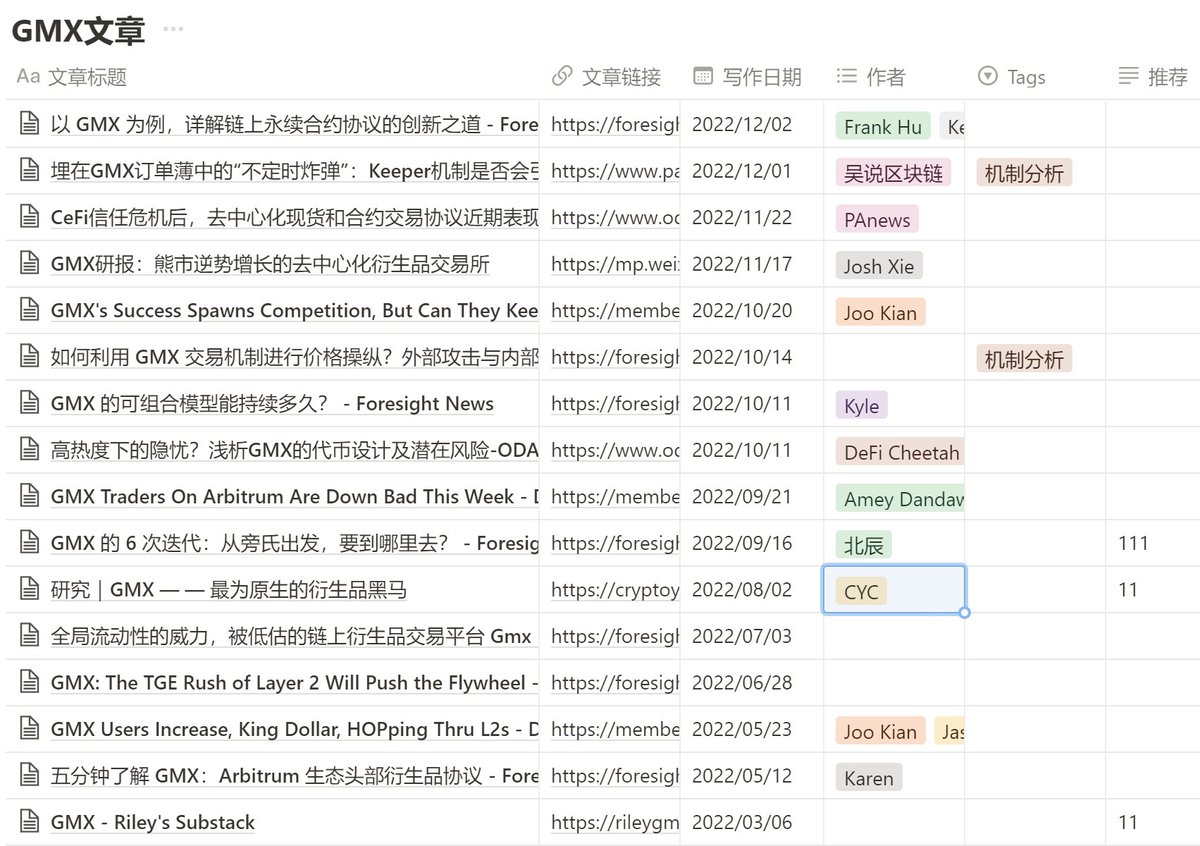Click page icon of GMX 的可组合模型 row
This screenshot has width=1200, height=846.
pos(30,403)
